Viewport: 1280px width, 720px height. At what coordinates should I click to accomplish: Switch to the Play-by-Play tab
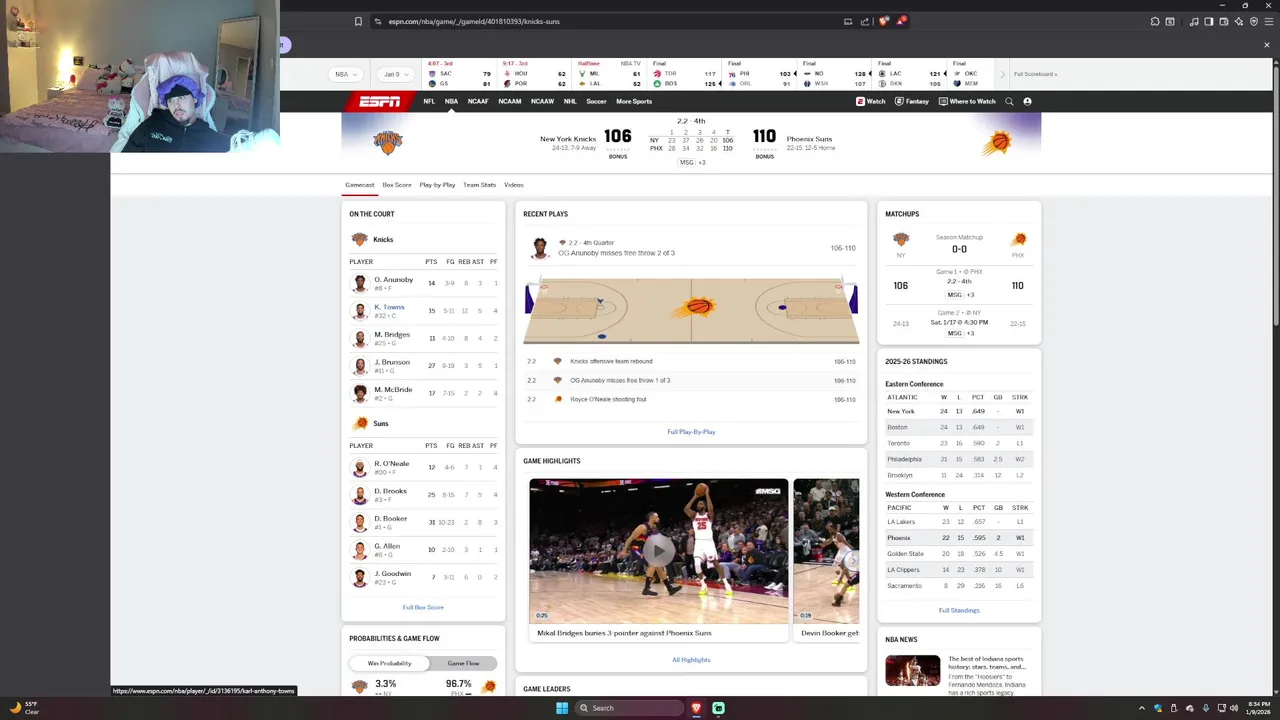(x=437, y=185)
